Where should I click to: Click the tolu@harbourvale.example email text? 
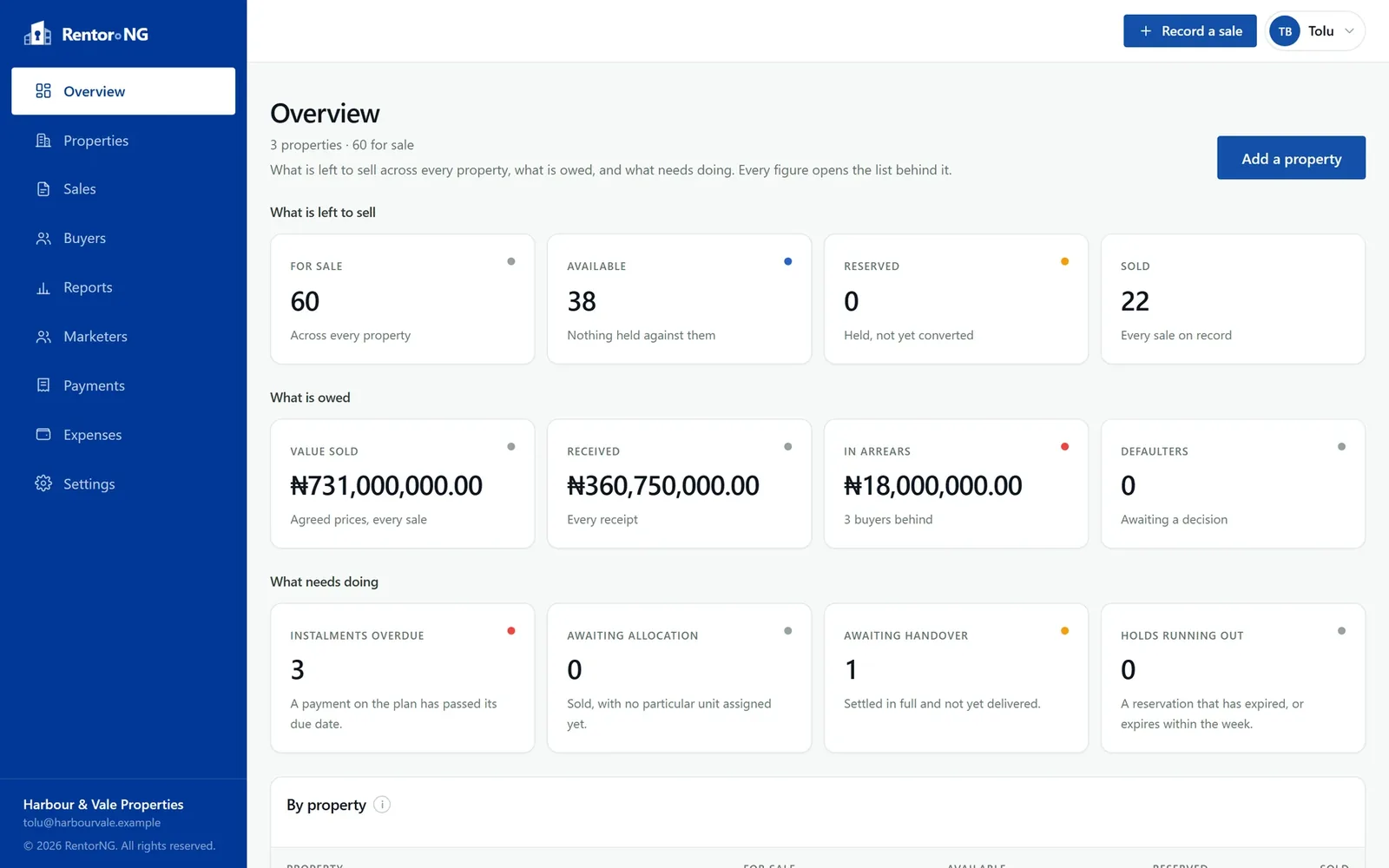(x=92, y=823)
